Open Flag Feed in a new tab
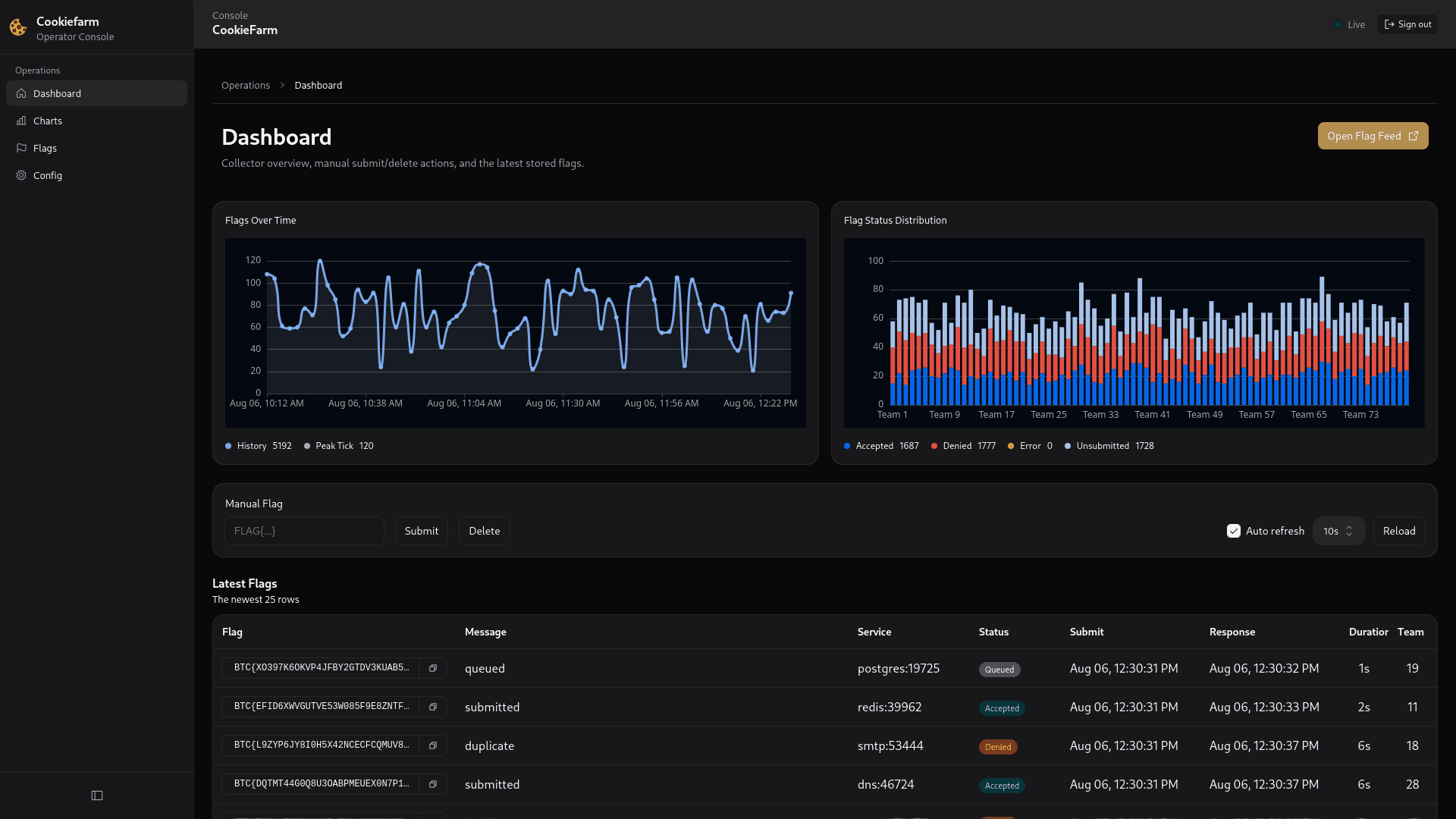The height and width of the screenshot is (819, 1456). 1373,136
